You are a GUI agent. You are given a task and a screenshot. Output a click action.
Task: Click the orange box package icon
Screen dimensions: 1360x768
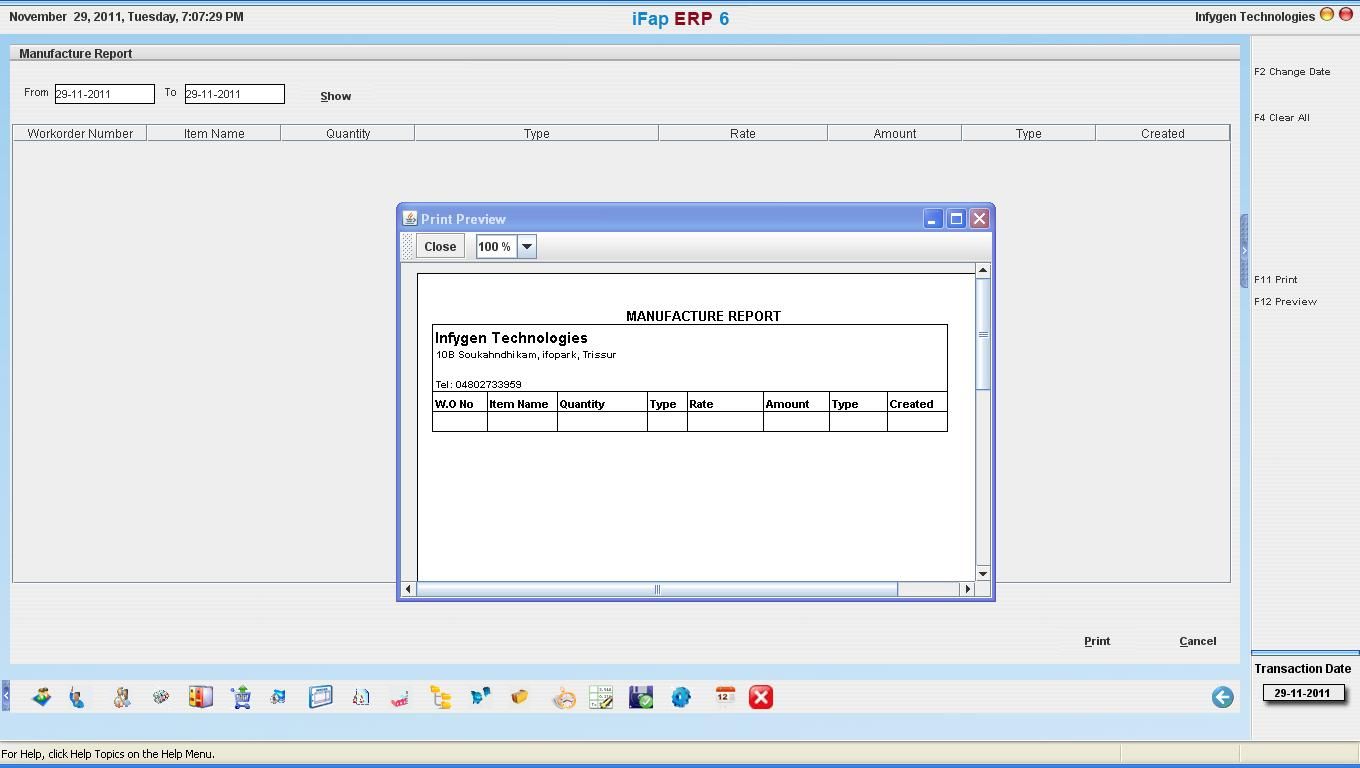click(x=519, y=697)
